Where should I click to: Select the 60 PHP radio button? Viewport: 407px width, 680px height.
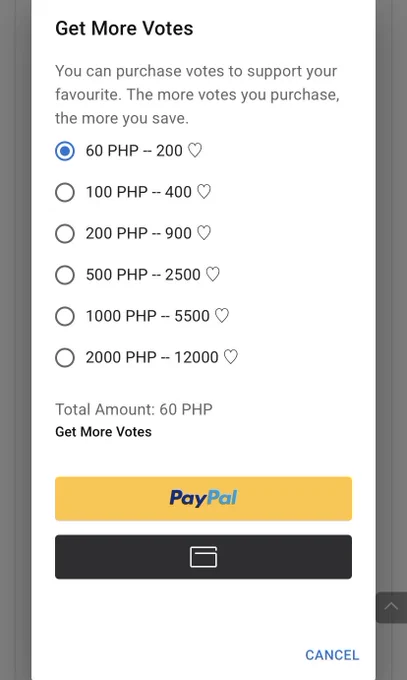tap(65, 151)
